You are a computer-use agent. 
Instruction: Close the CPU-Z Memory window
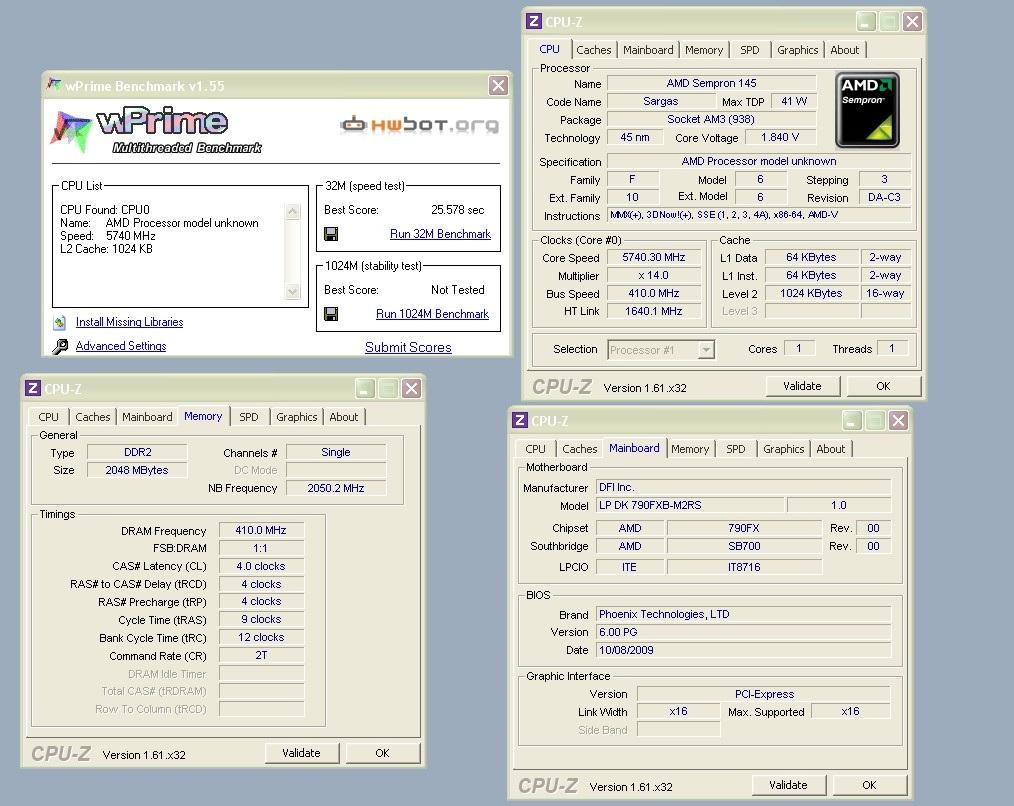coord(411,388)
